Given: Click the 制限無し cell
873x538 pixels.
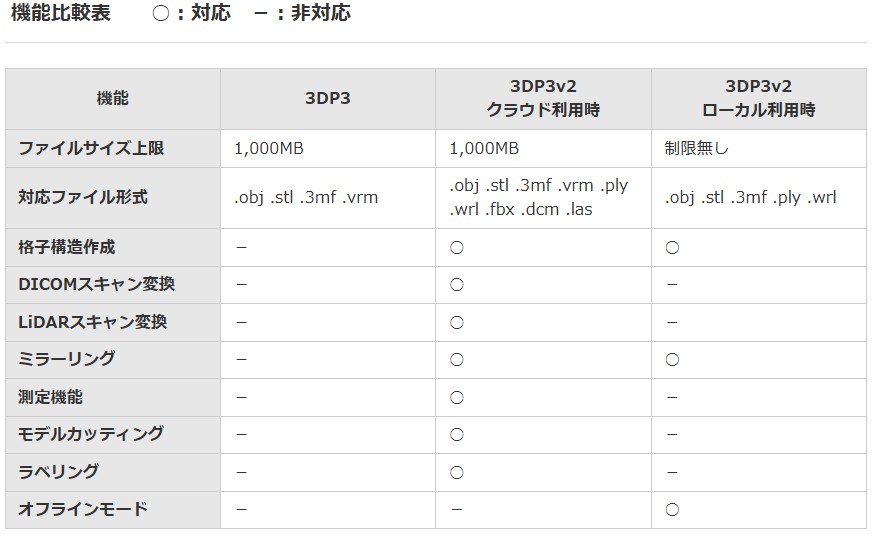Looking at the screenshot, I should (x=697, y=148).
